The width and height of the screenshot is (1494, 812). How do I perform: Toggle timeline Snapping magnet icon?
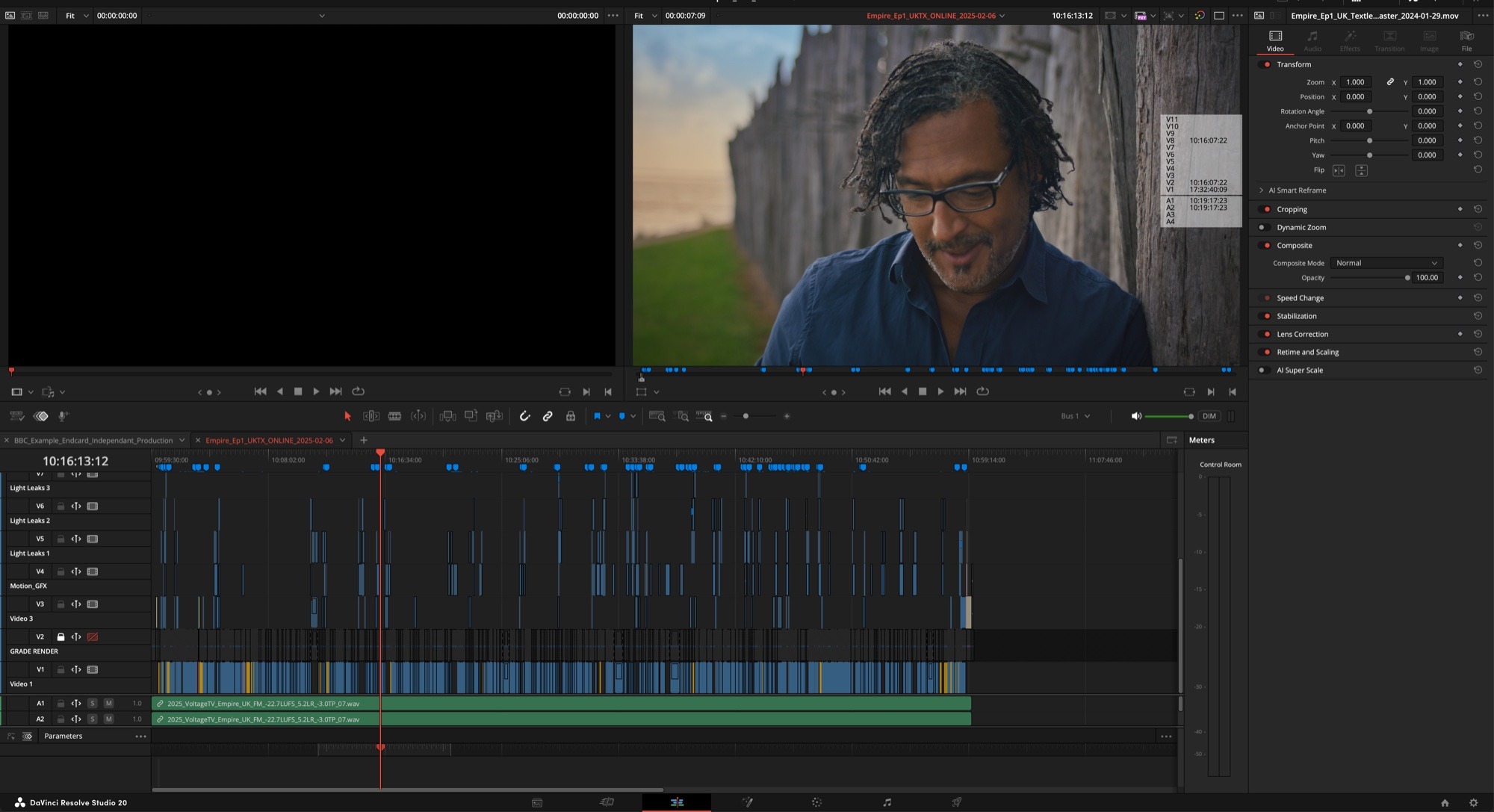tap(524, 416)
